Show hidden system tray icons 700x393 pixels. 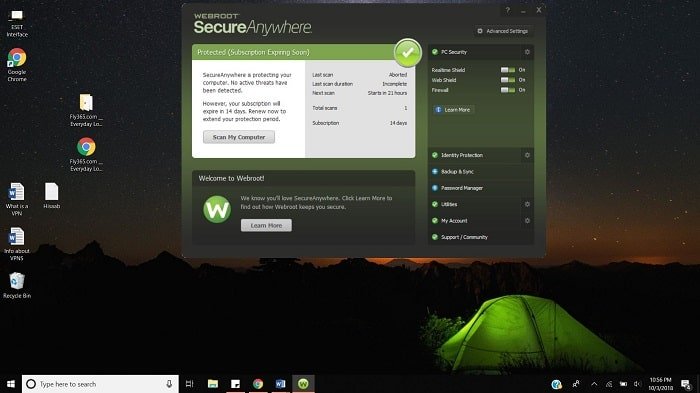click(x=594, y=384)
